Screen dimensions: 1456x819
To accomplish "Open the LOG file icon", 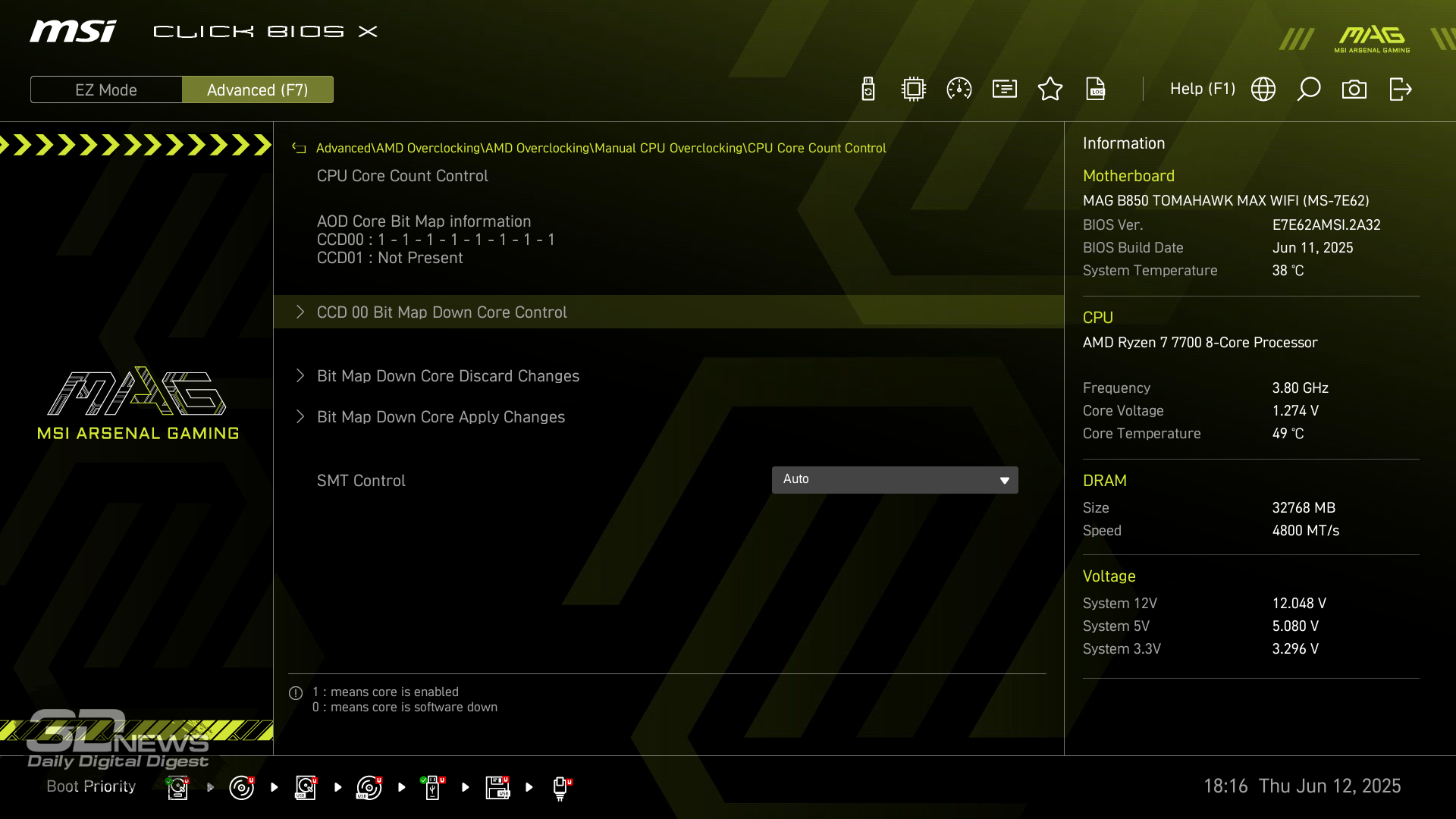I will point(1096,89).
